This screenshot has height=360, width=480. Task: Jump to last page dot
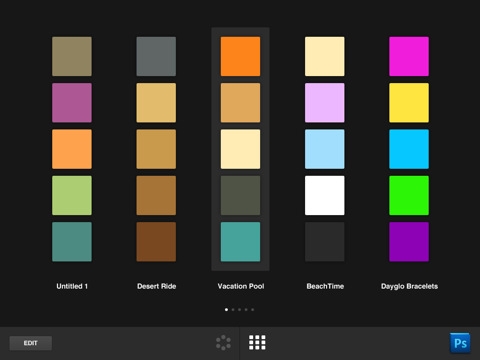(x=252, y=310)
